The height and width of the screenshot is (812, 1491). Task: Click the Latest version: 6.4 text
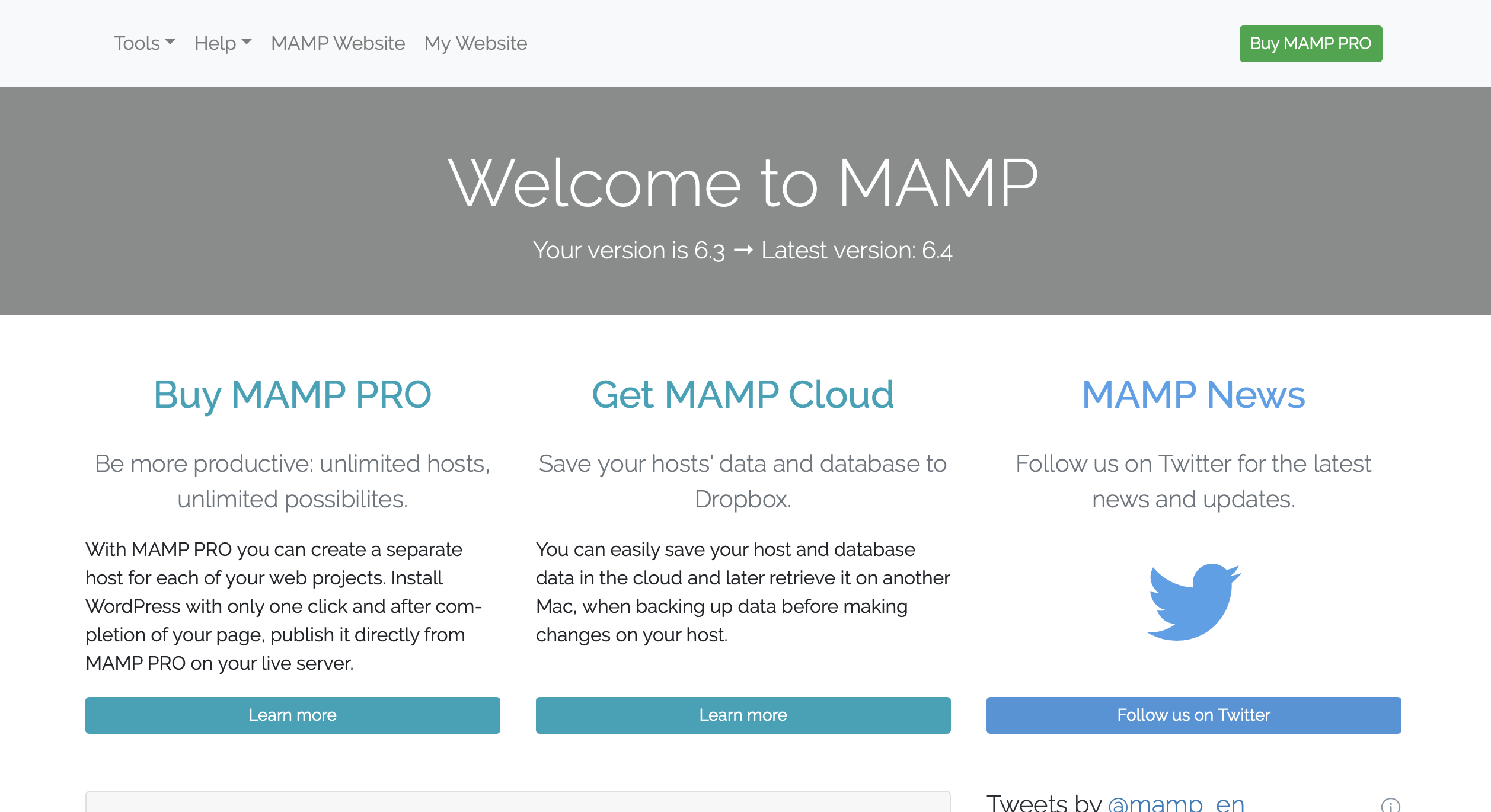point(857,251)
